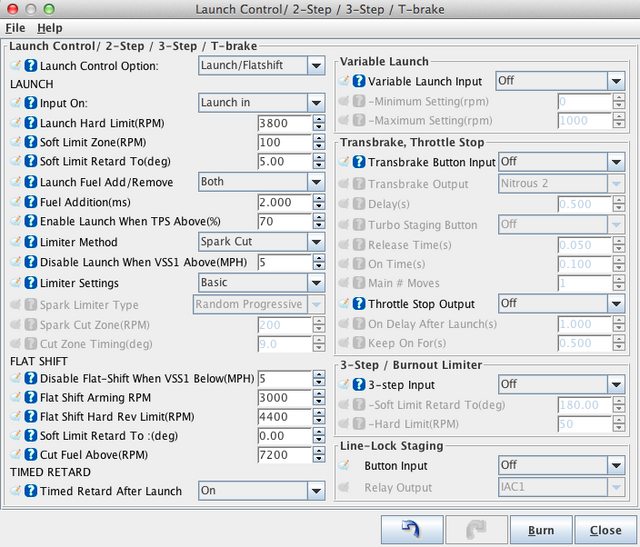
Task: Increase Launch Hard Limit with up stepper
Action: click(x=319, y=119)
